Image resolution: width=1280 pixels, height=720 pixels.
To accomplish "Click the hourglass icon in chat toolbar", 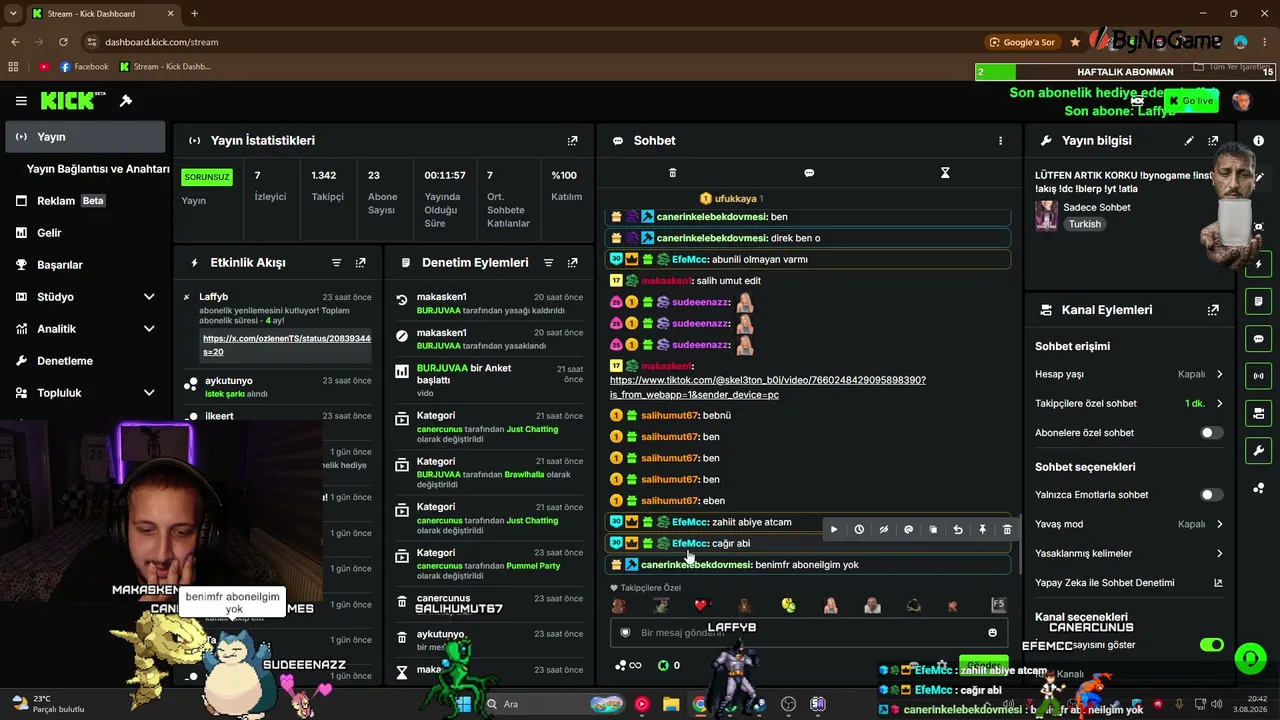I will tap(945, 173).
